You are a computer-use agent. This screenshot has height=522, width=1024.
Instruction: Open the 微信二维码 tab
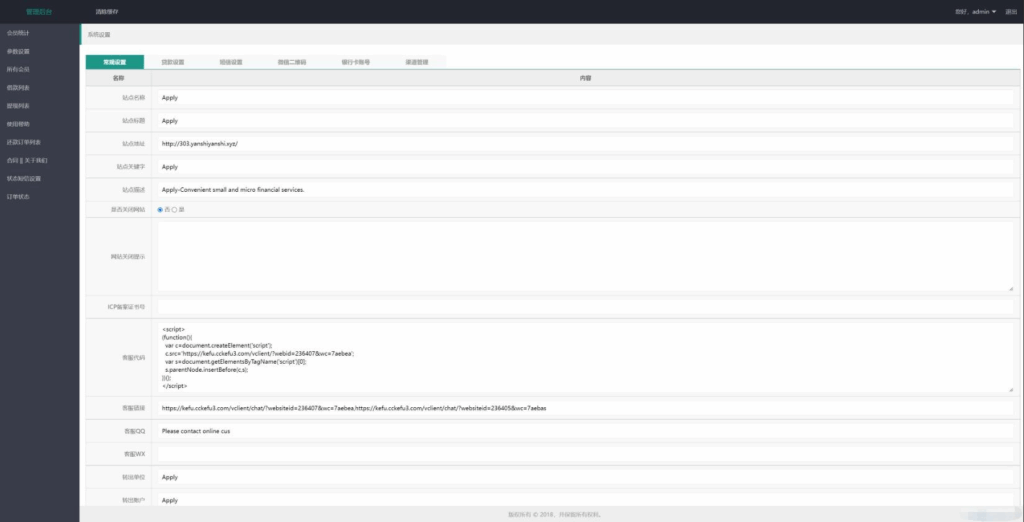(x=292, y=62)
